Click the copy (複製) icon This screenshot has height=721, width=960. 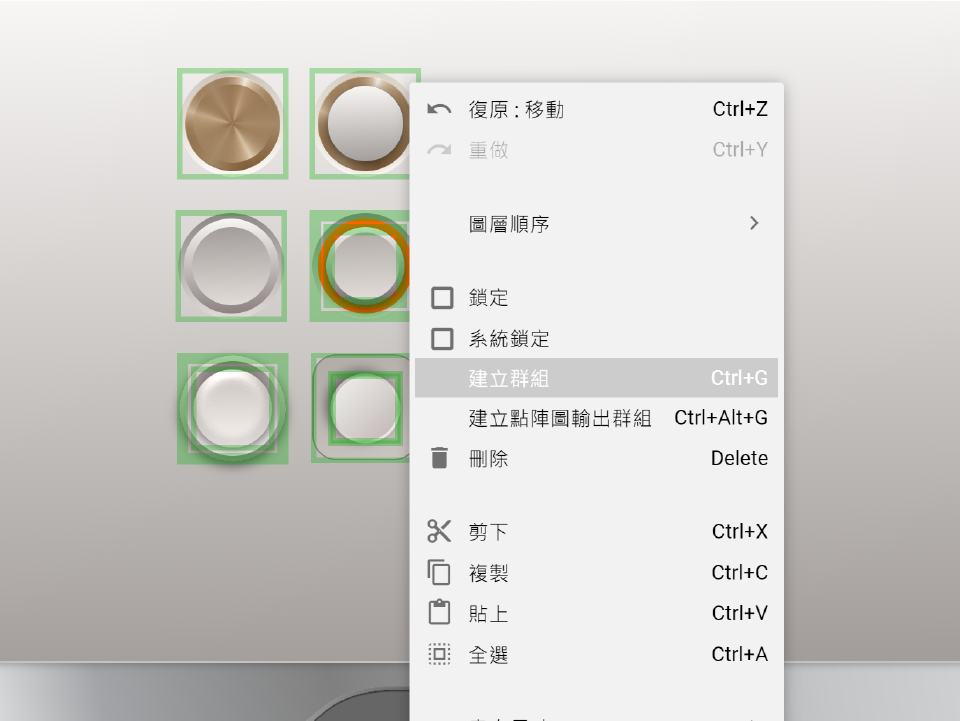click(x=439, y=573)
